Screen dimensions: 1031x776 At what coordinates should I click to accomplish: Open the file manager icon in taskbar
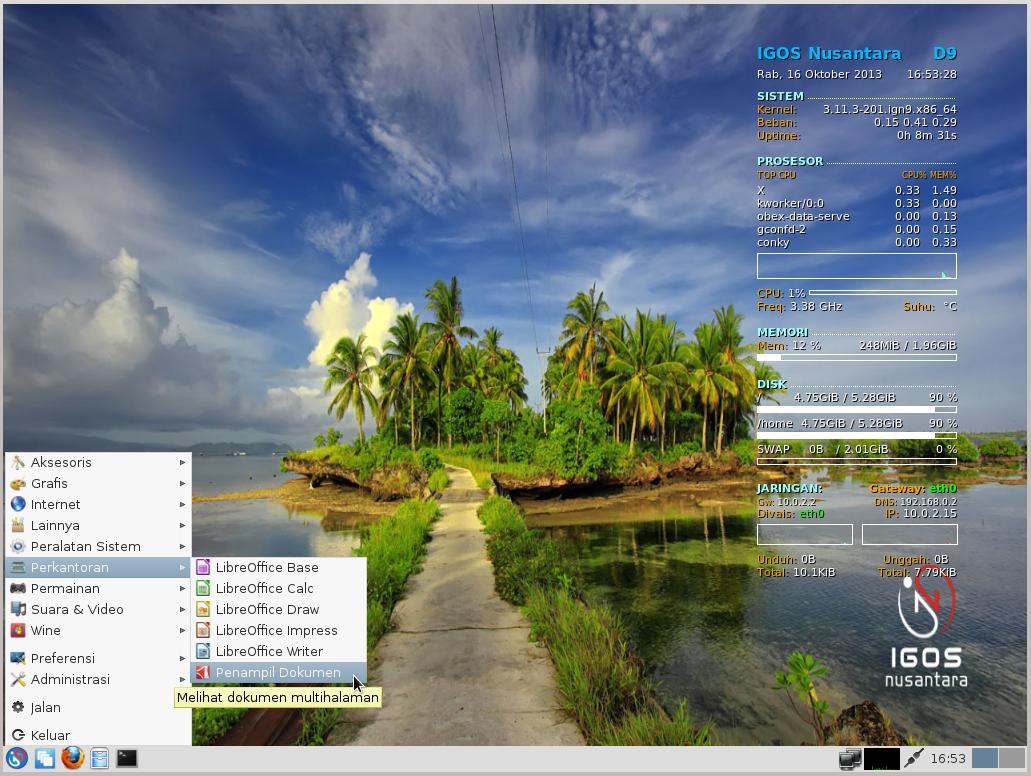(99, 758)
